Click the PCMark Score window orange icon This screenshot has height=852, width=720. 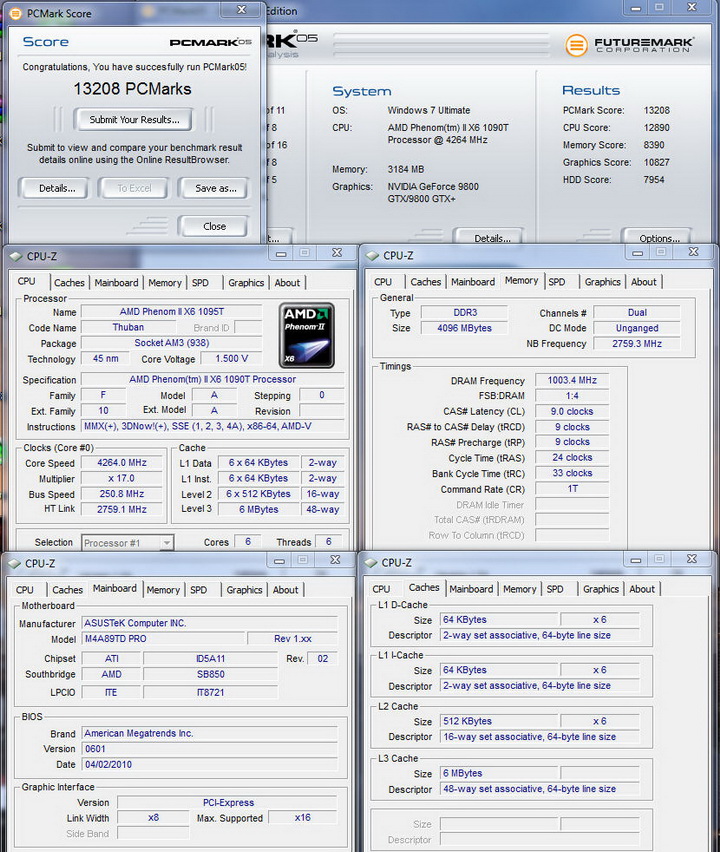click(16, 13)
